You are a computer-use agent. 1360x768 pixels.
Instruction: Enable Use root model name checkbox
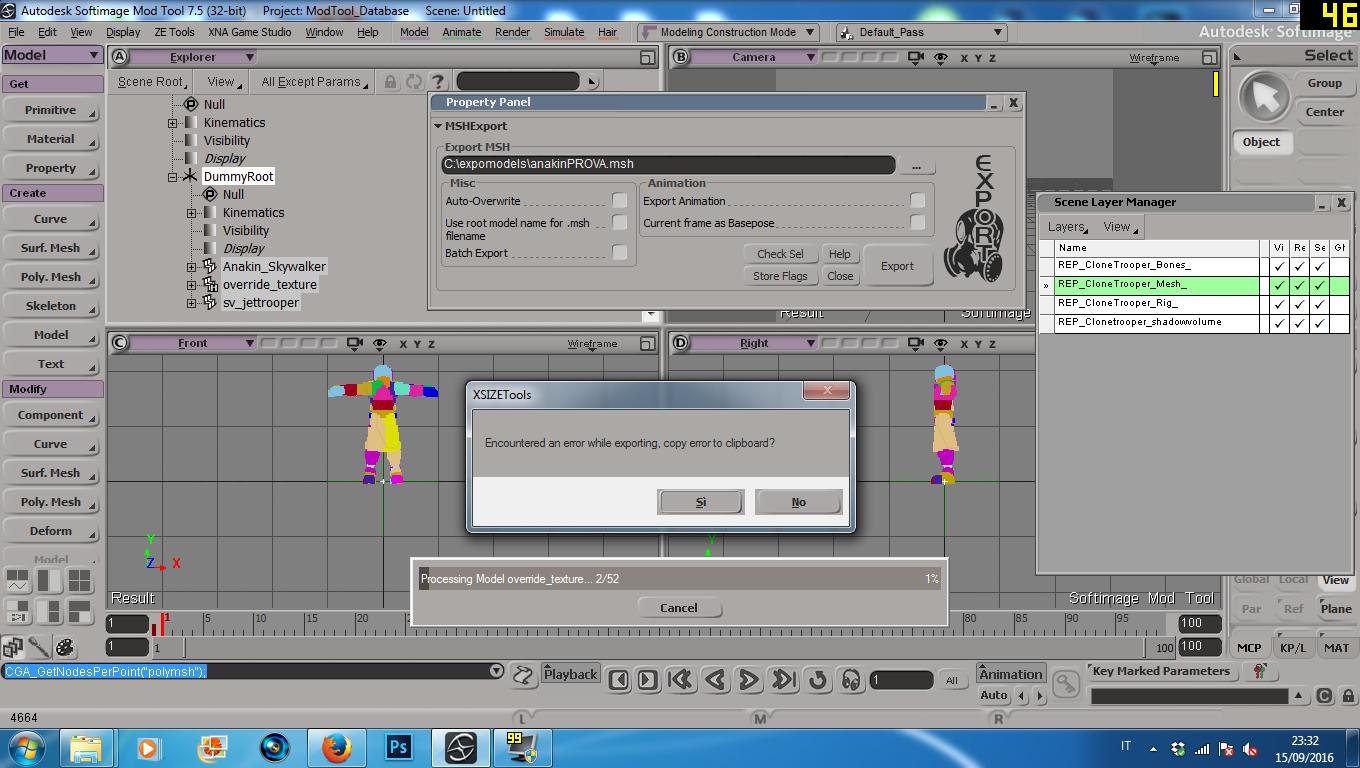620,223
